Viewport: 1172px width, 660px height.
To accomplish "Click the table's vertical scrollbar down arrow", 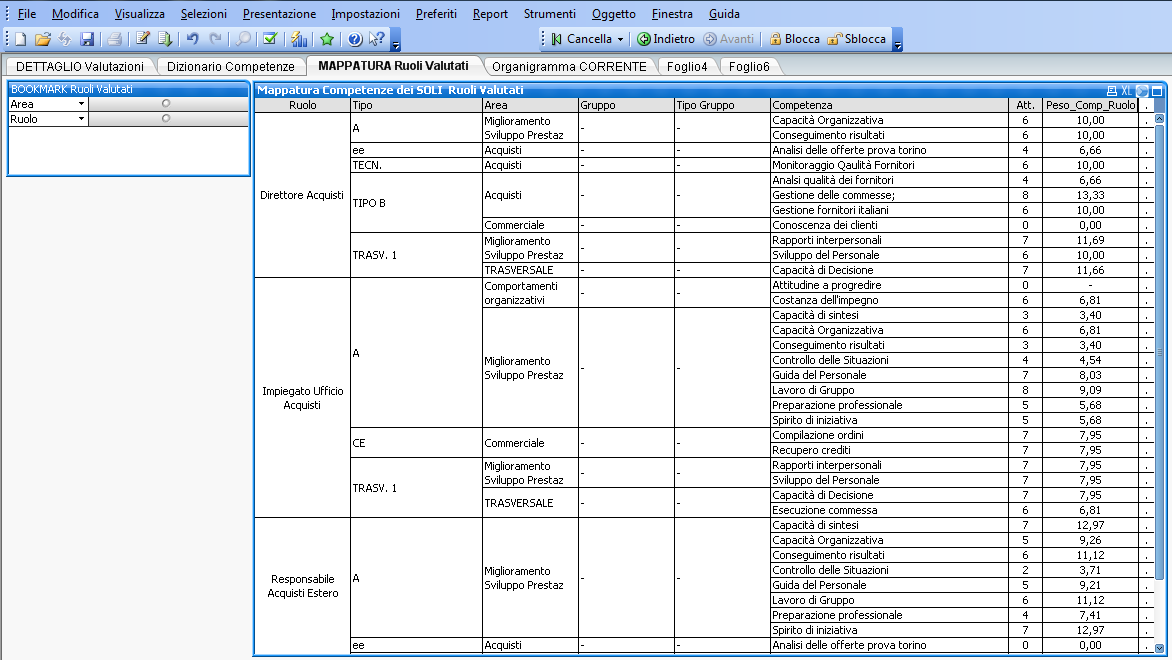I will tap(1159, 649).
